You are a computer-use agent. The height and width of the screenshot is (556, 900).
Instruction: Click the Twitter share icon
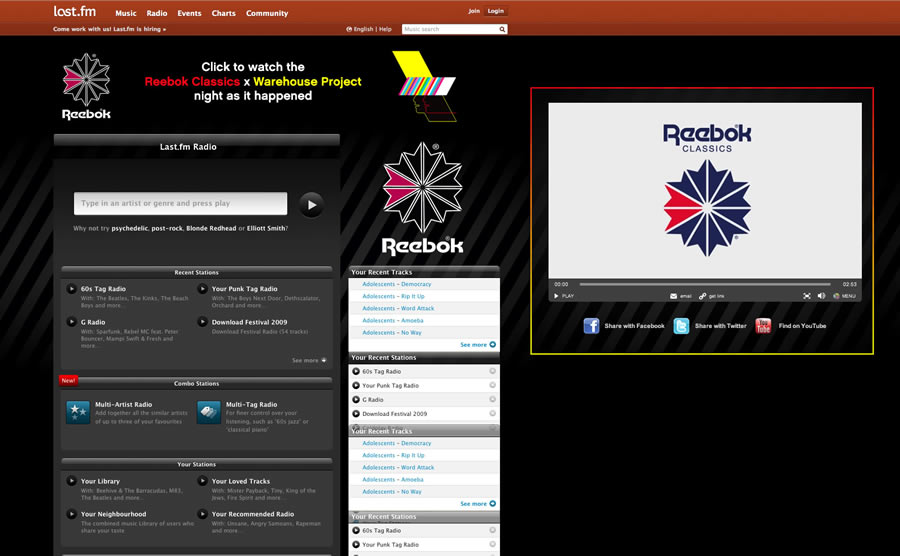click(x=681, y=326)
